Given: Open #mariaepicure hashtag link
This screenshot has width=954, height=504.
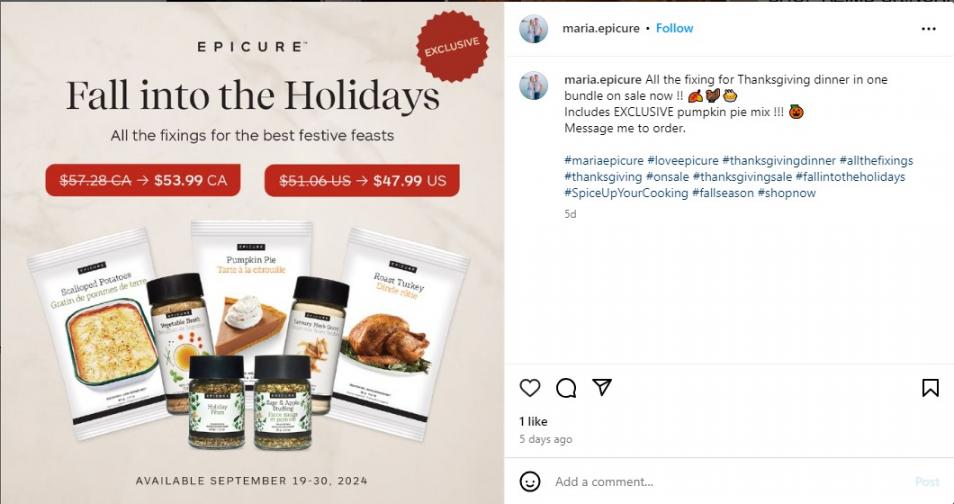Looking at the screenshot, I should [x=604, y=161].
